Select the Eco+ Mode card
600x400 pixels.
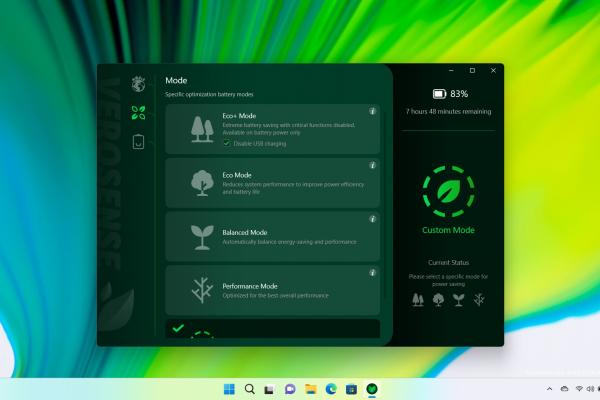(272, 129)
